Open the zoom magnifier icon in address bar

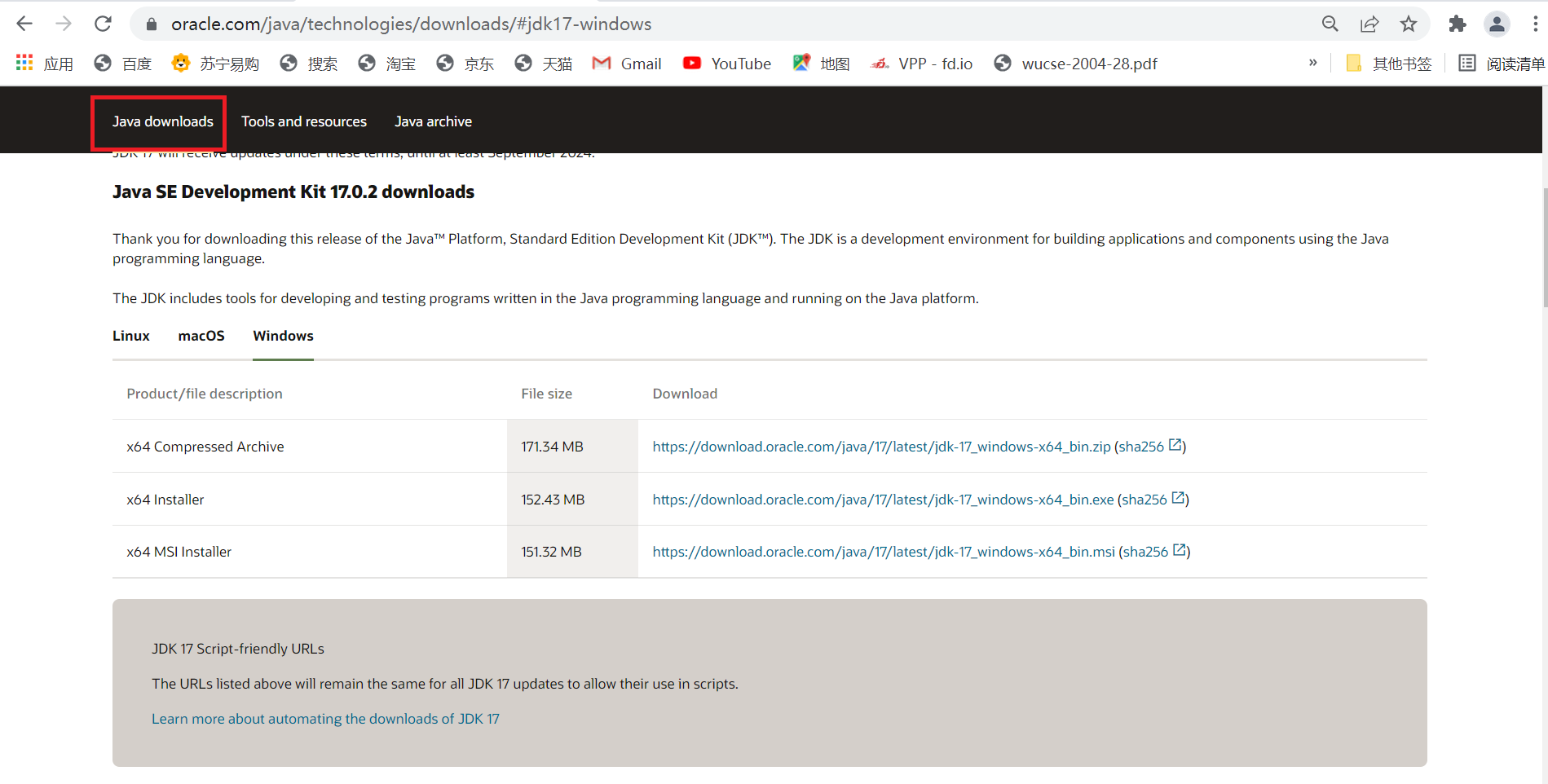1330,24
